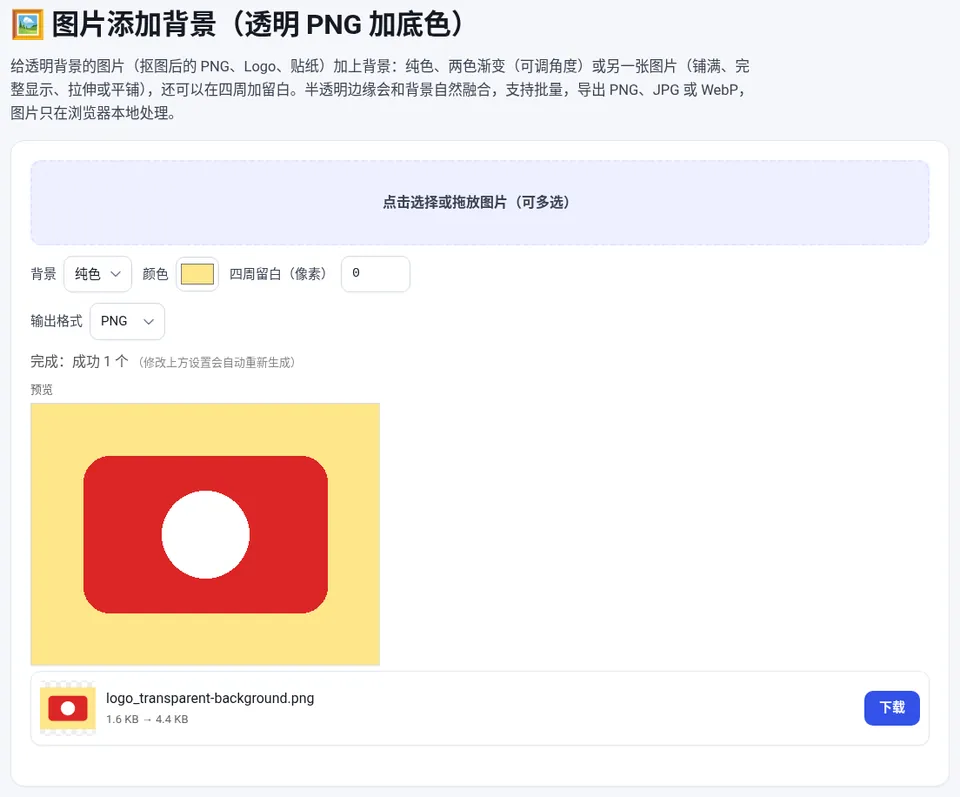The image size is (960, 797).
Task: Click the upload zone 点击选择或拖放图片
Action: (479, 203)
